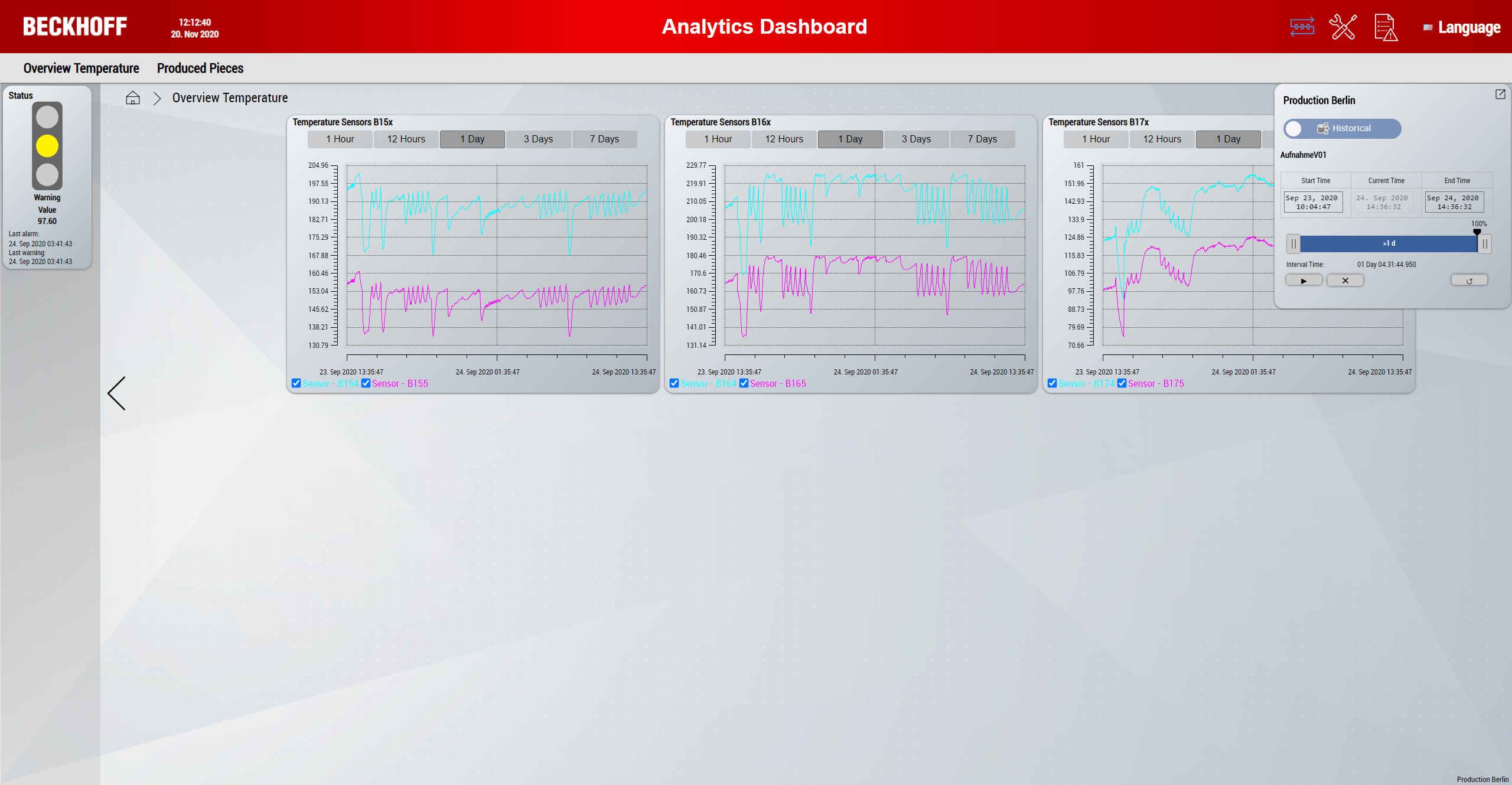1512x785 pixels.
Task: Go to home via breadcrumb house icon
Action: 133,98
